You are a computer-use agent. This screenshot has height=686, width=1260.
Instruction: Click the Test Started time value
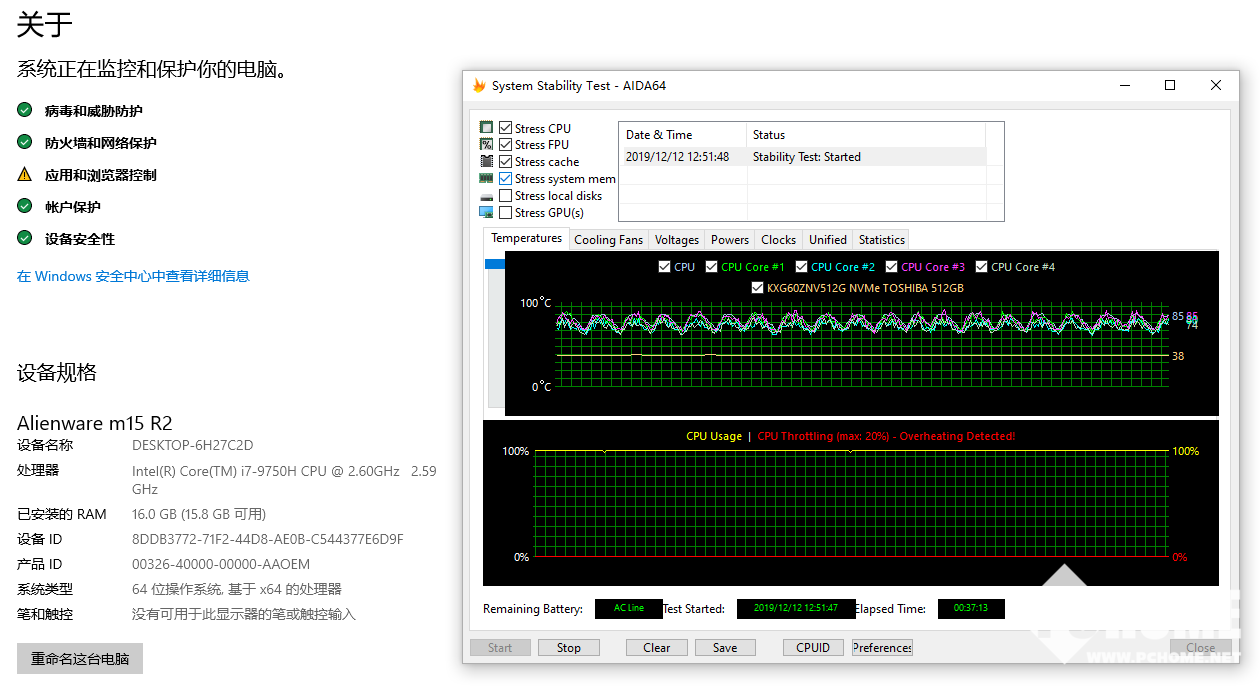point(796,608)
